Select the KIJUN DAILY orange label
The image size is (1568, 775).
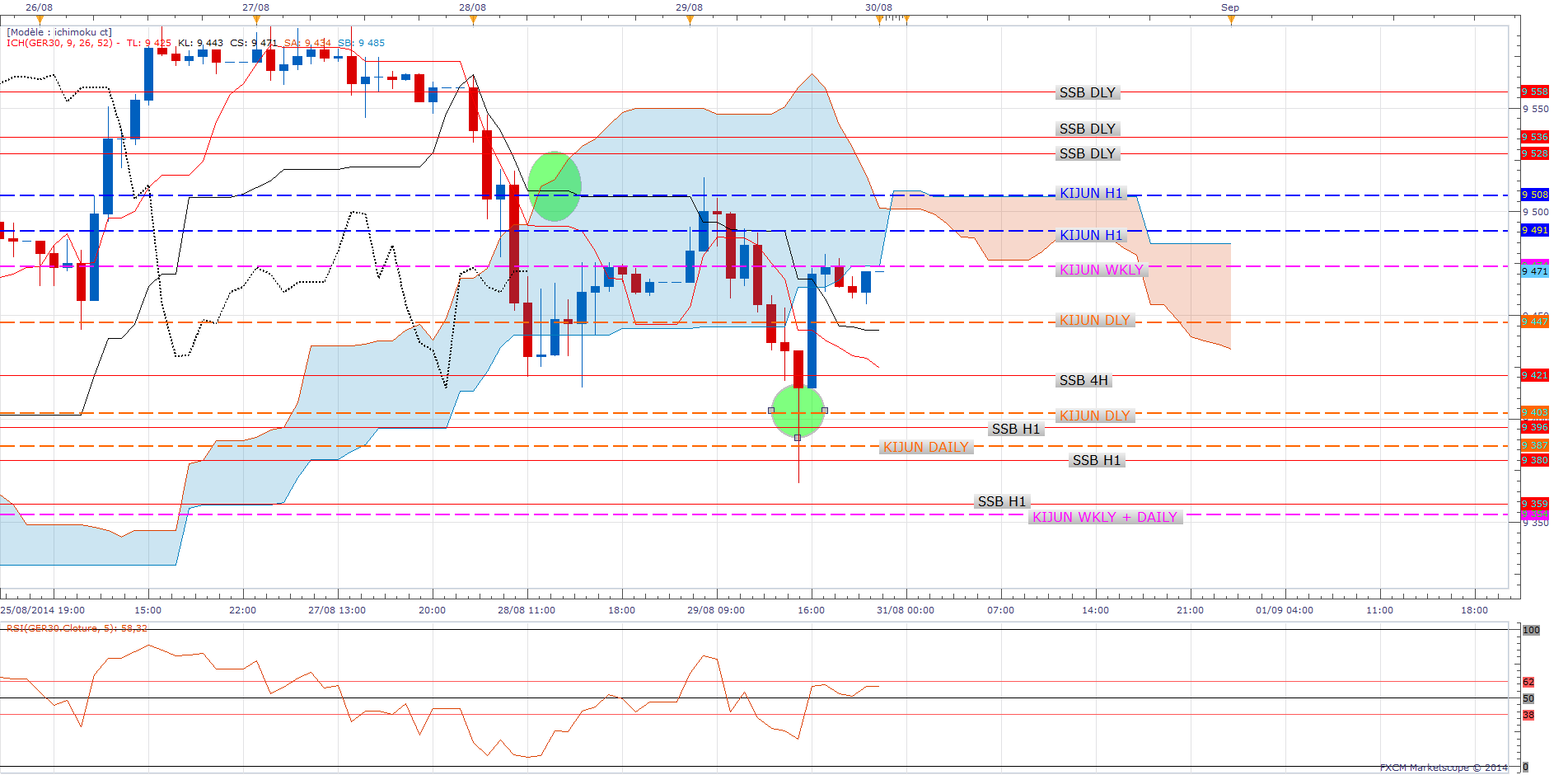tap(925, 447)
